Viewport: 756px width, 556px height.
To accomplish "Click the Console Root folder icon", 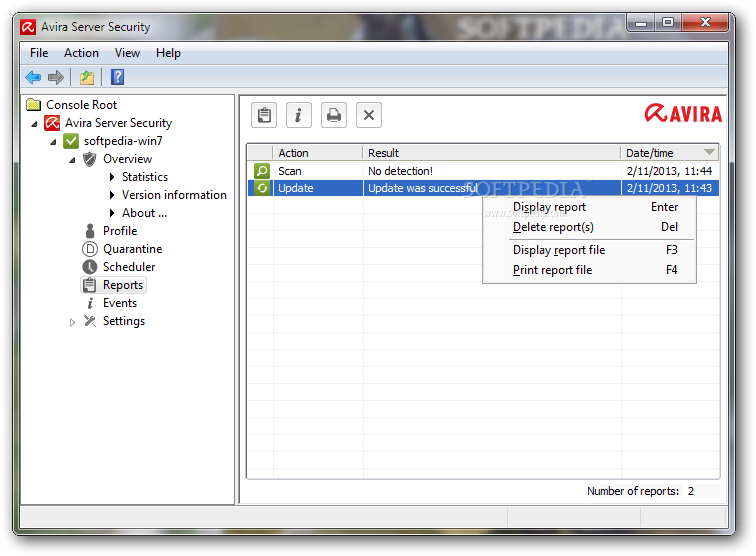I will (34, 105).
